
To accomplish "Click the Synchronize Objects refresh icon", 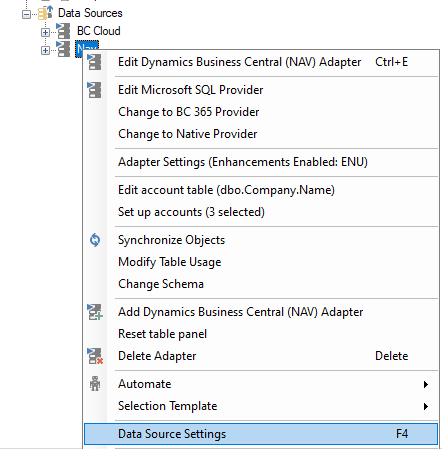I will [x=95, y=240].
